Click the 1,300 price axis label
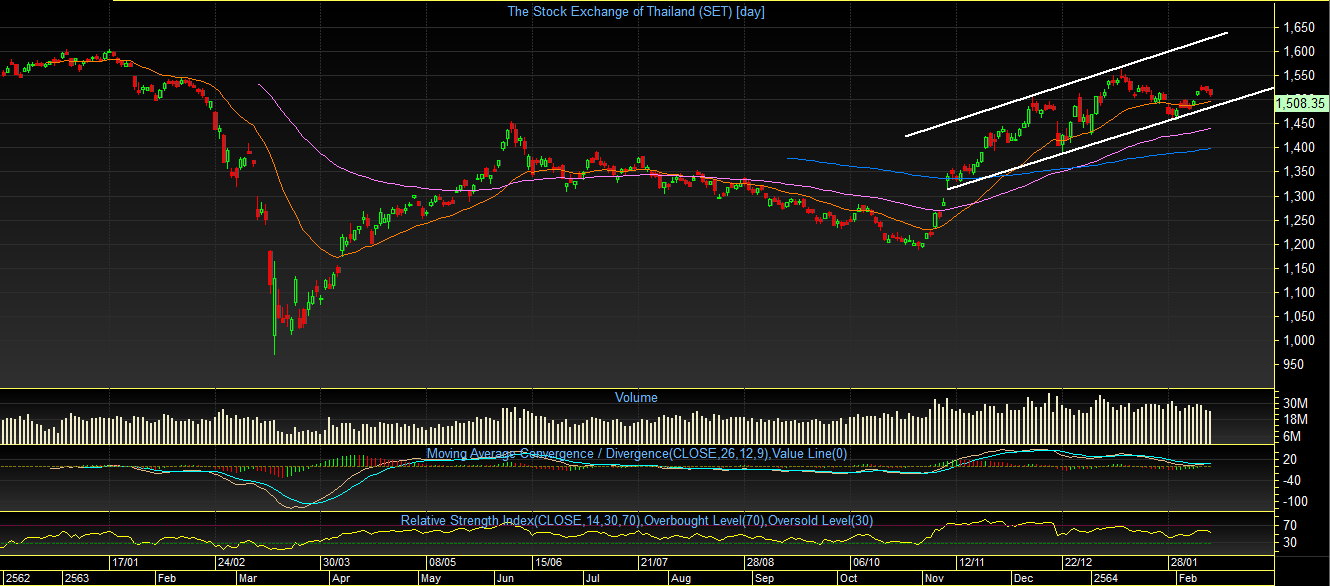 tap(1300, 196)
